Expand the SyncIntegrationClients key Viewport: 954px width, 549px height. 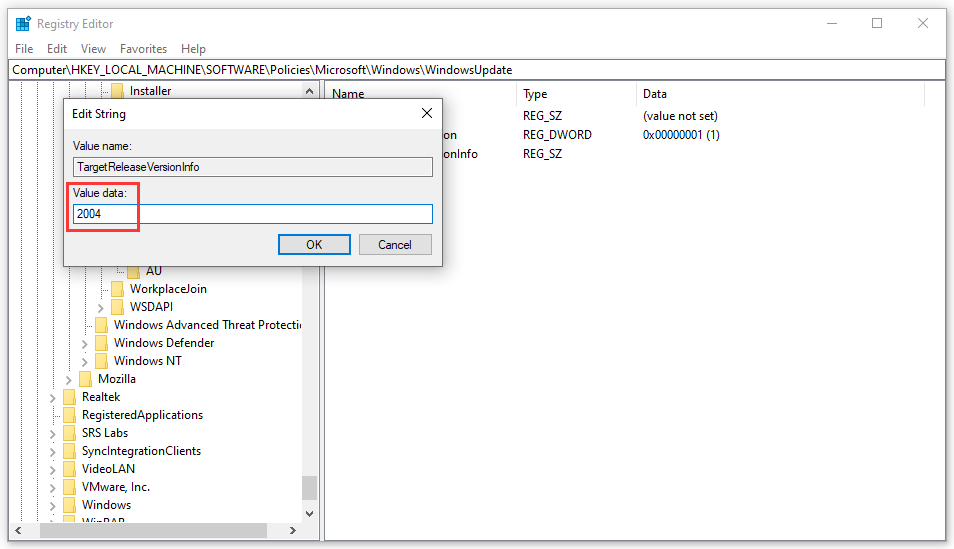pyautogui.click(x=52, y=452)
